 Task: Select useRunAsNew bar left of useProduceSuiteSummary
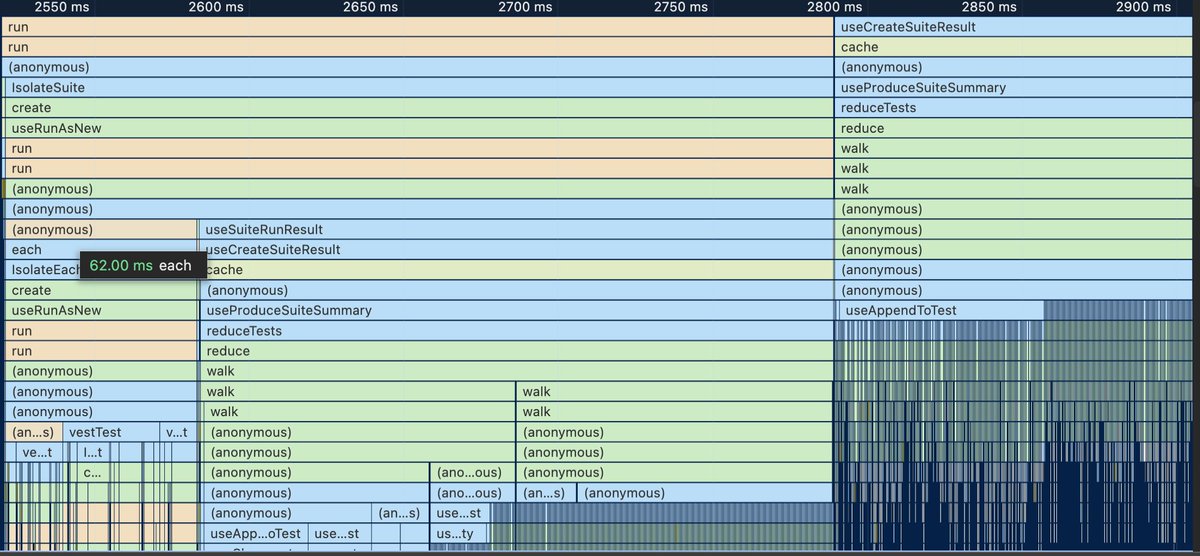101,310
